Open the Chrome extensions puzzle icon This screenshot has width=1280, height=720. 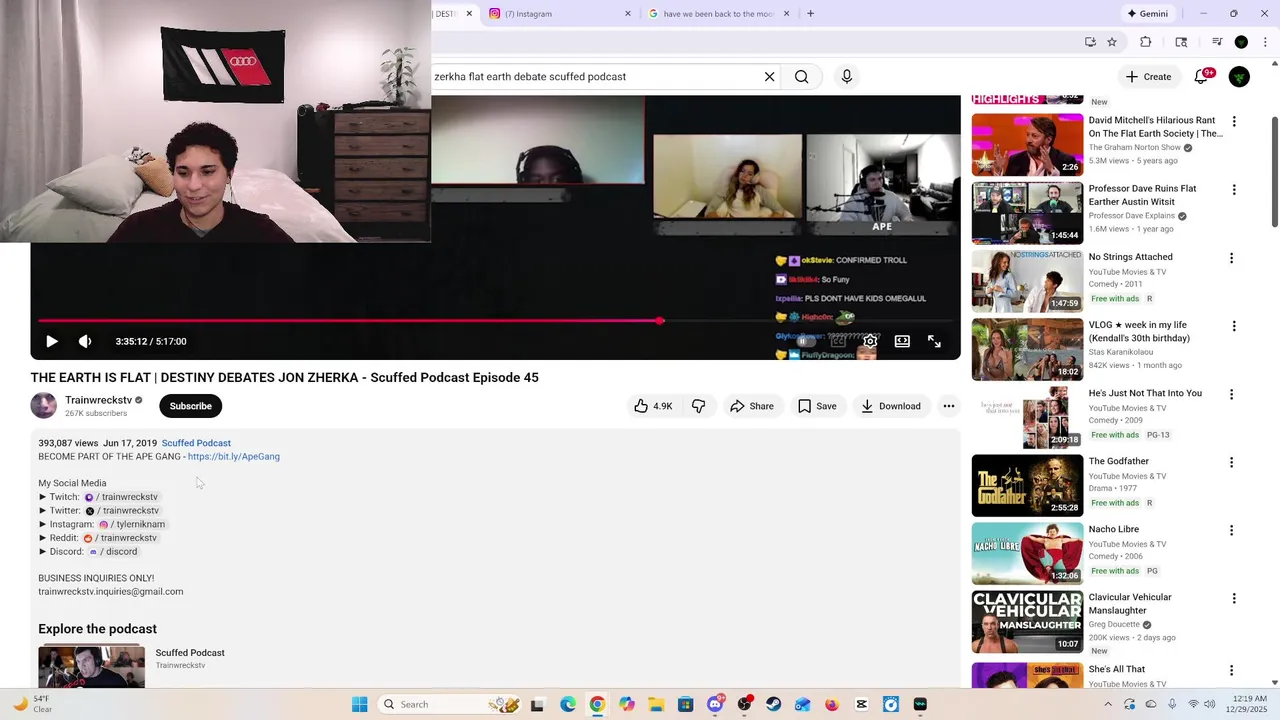point(1146,42)
